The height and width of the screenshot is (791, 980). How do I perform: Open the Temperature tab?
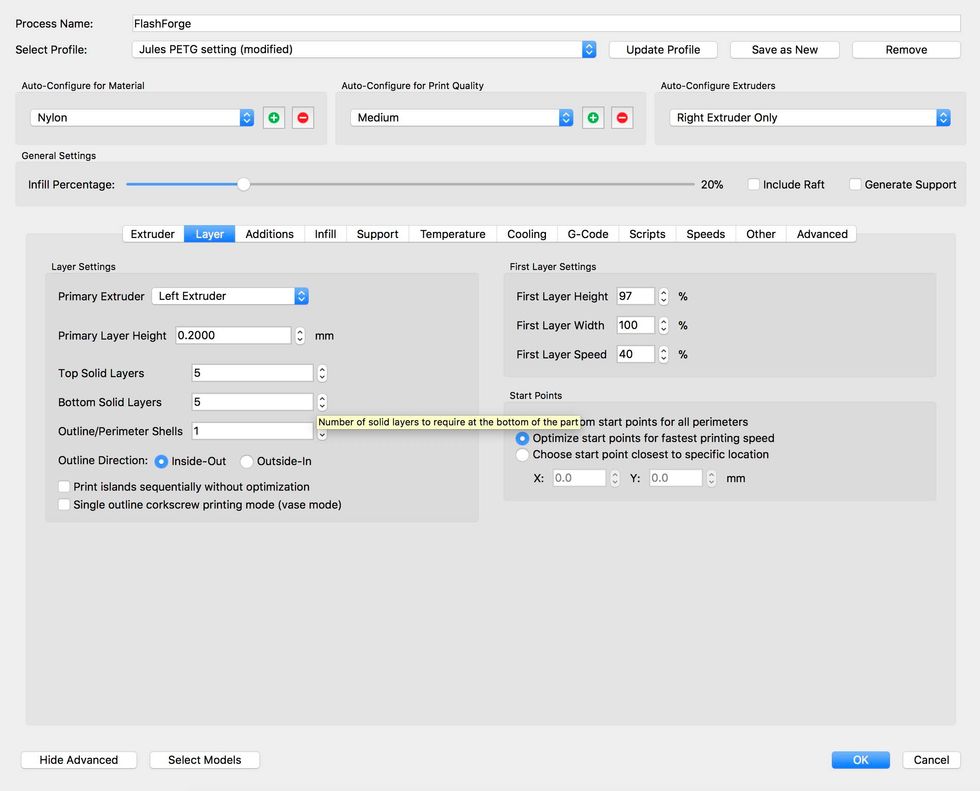(452, 234)
